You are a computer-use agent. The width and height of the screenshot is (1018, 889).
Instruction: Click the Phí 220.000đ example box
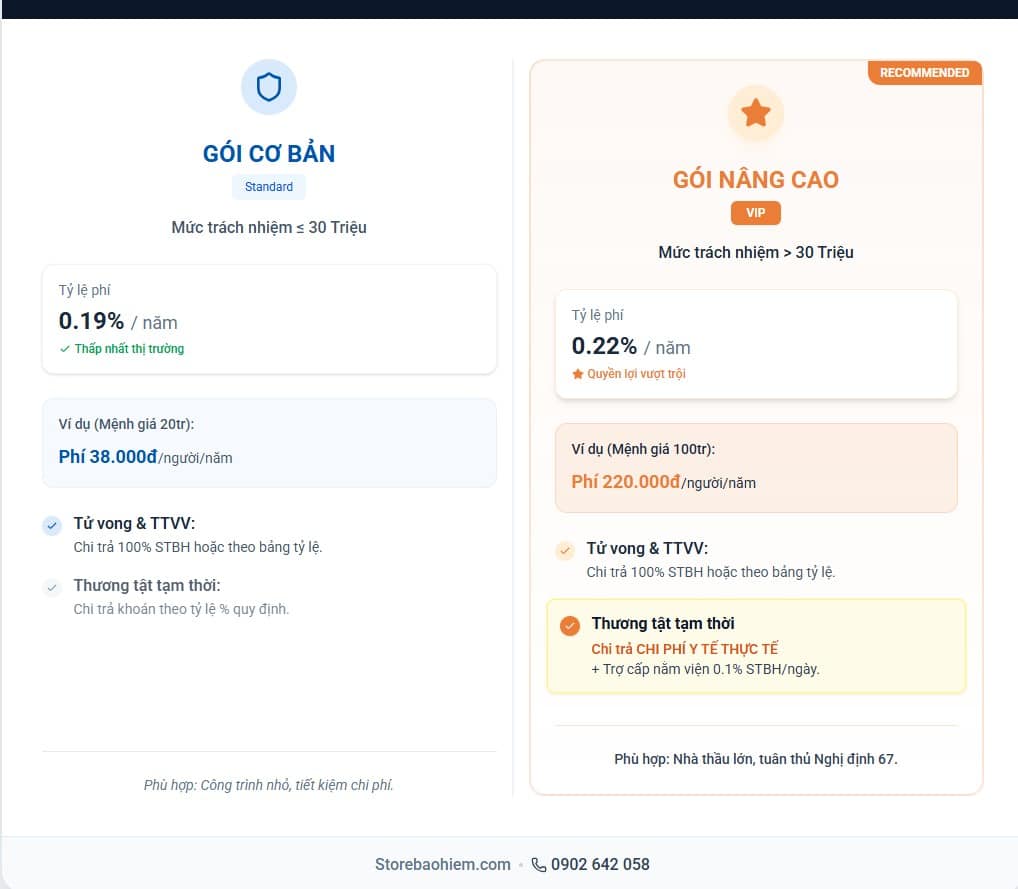tap(755, 468)
